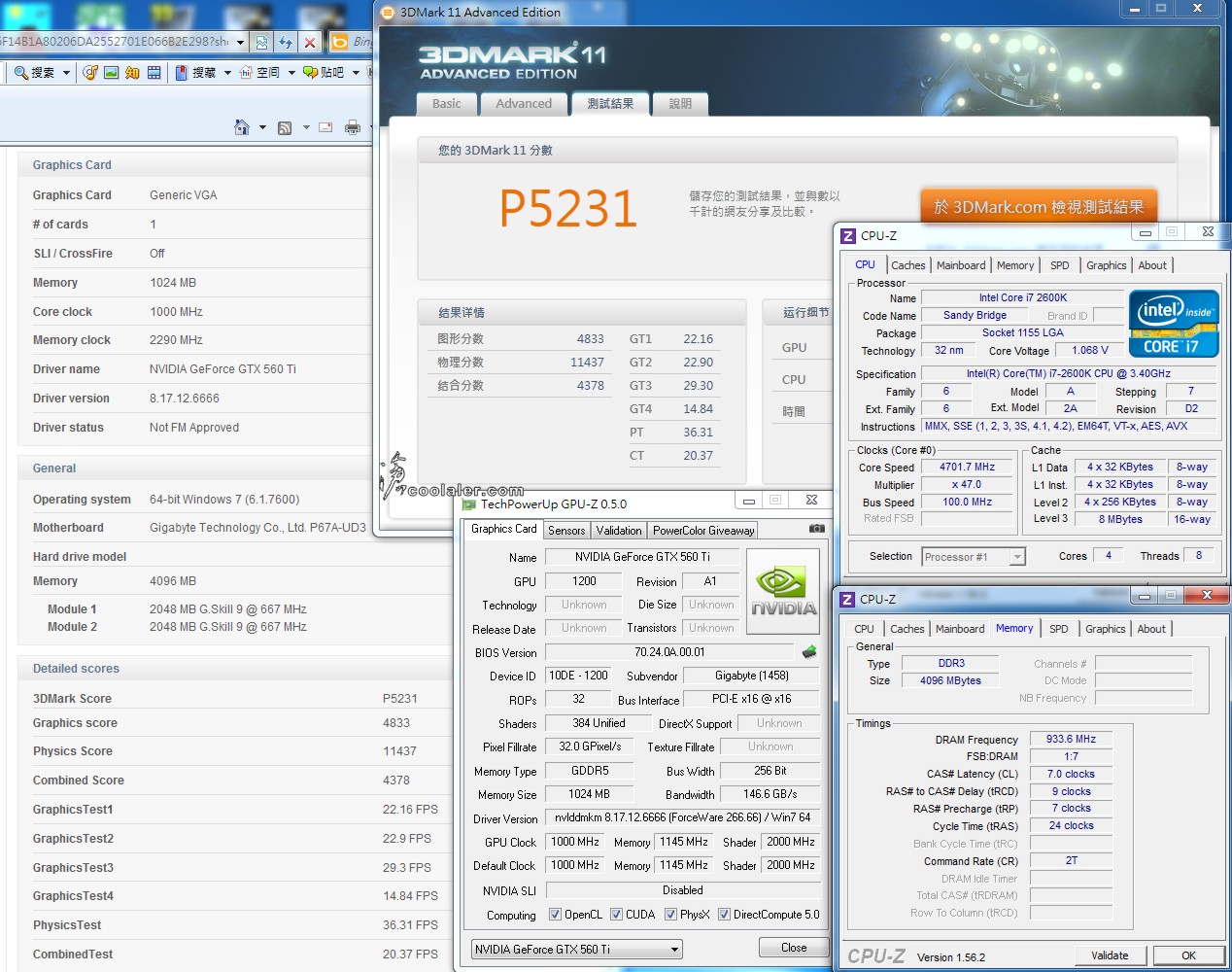Click the compatibility view icon in address bar
Screen dimensions: 1232x972
coord(261,42)
